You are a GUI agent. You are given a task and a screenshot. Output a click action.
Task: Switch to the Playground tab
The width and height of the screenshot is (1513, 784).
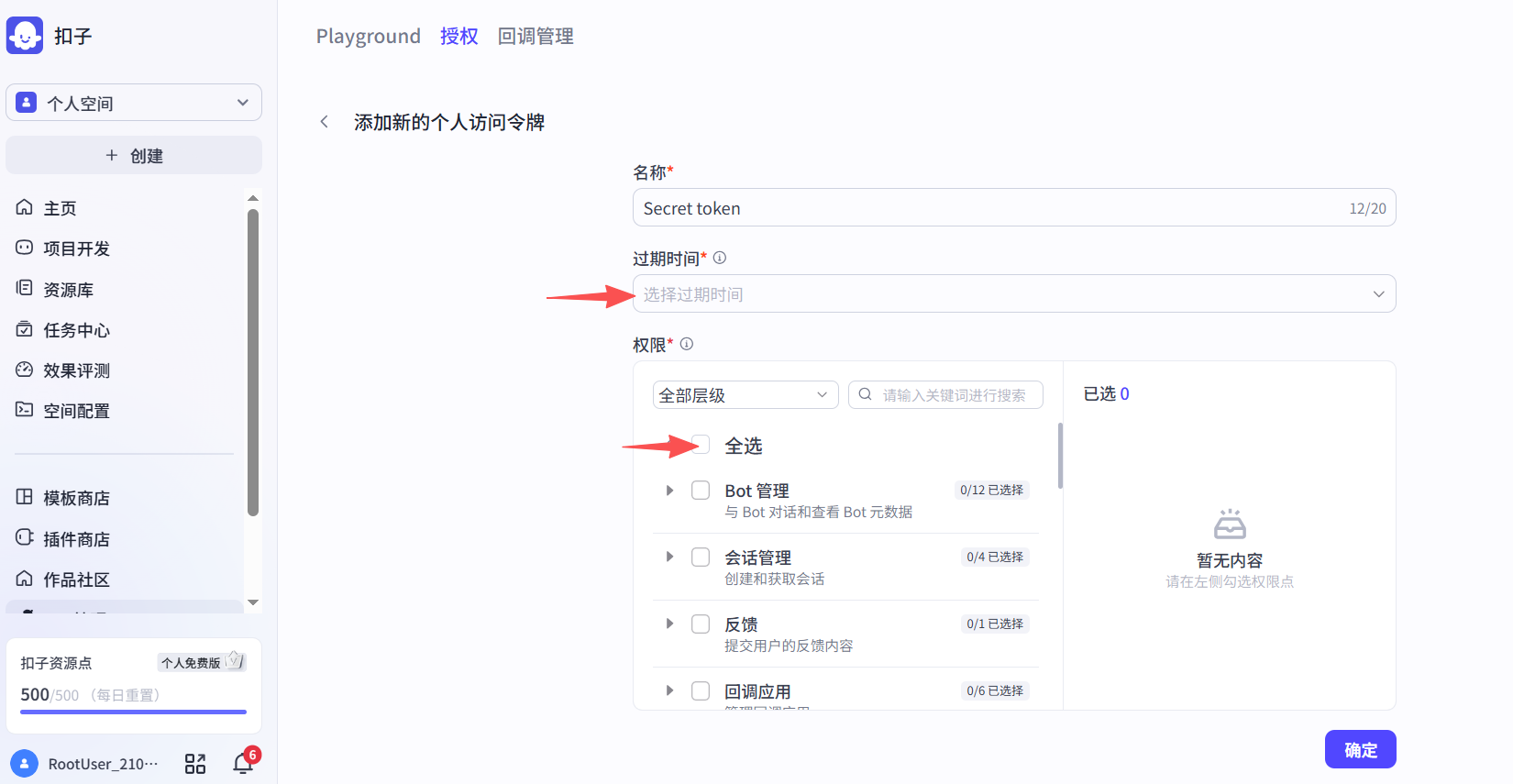368,37
